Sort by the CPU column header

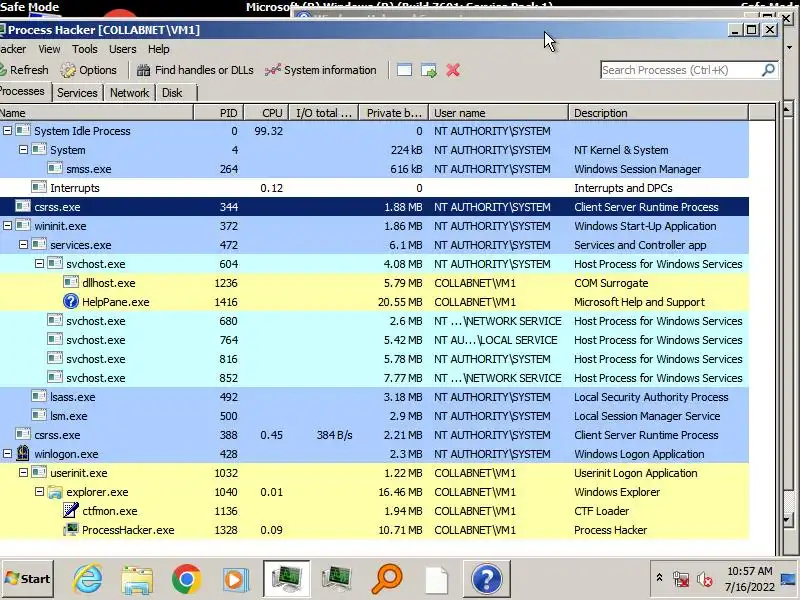coord(266,113)
